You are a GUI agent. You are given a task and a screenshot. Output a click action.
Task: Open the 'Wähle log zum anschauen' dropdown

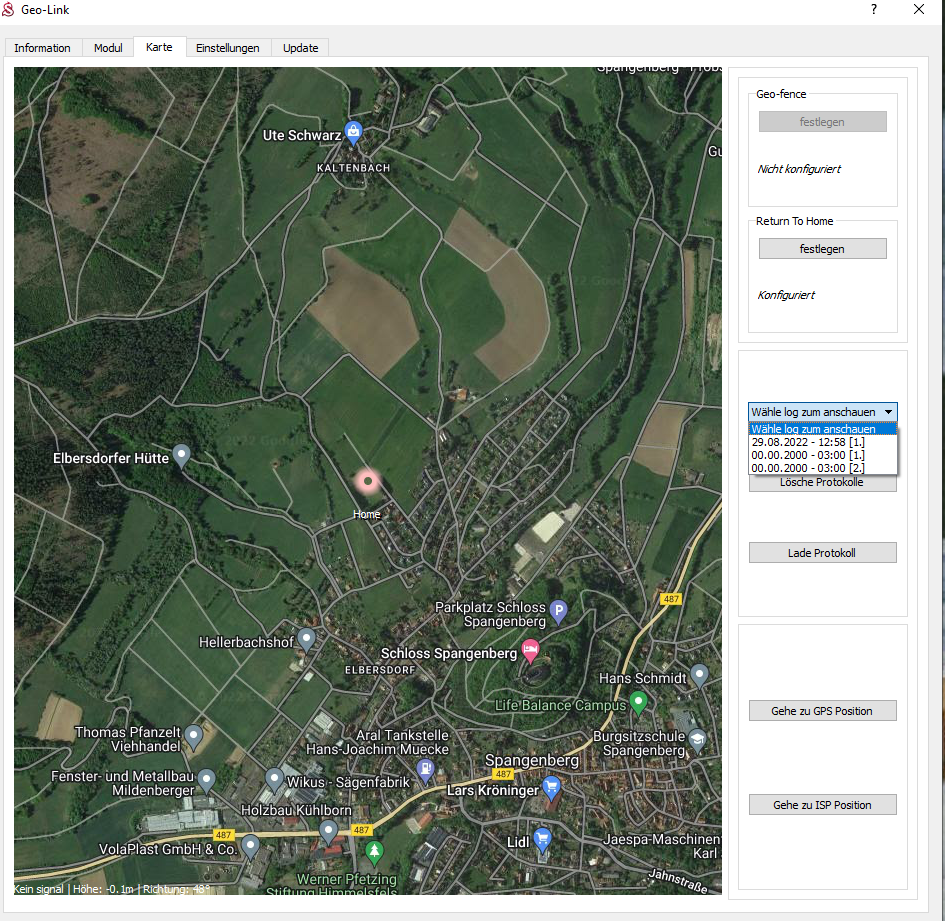[822, 412]
